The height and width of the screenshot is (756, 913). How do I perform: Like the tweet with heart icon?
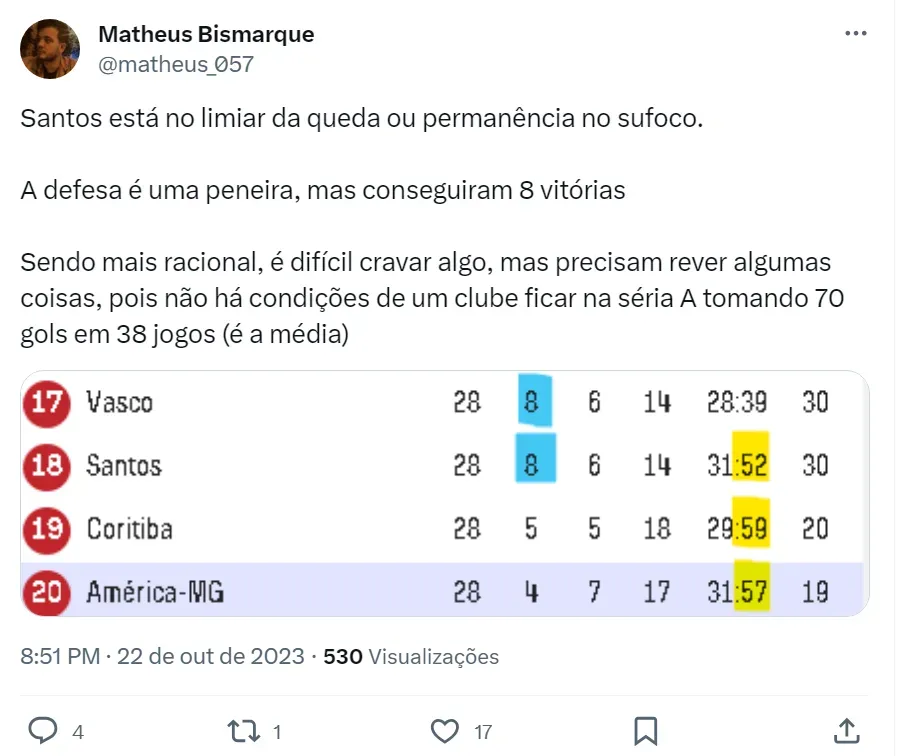coord(446,731)
